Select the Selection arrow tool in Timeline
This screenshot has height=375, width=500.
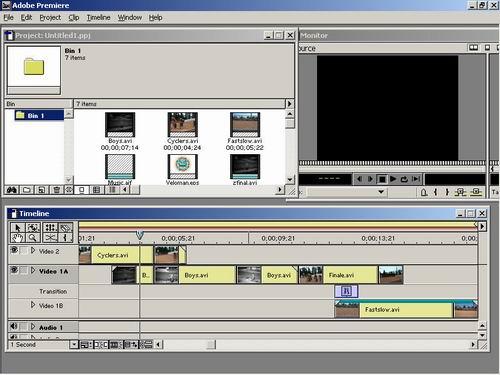coord(18,228)
